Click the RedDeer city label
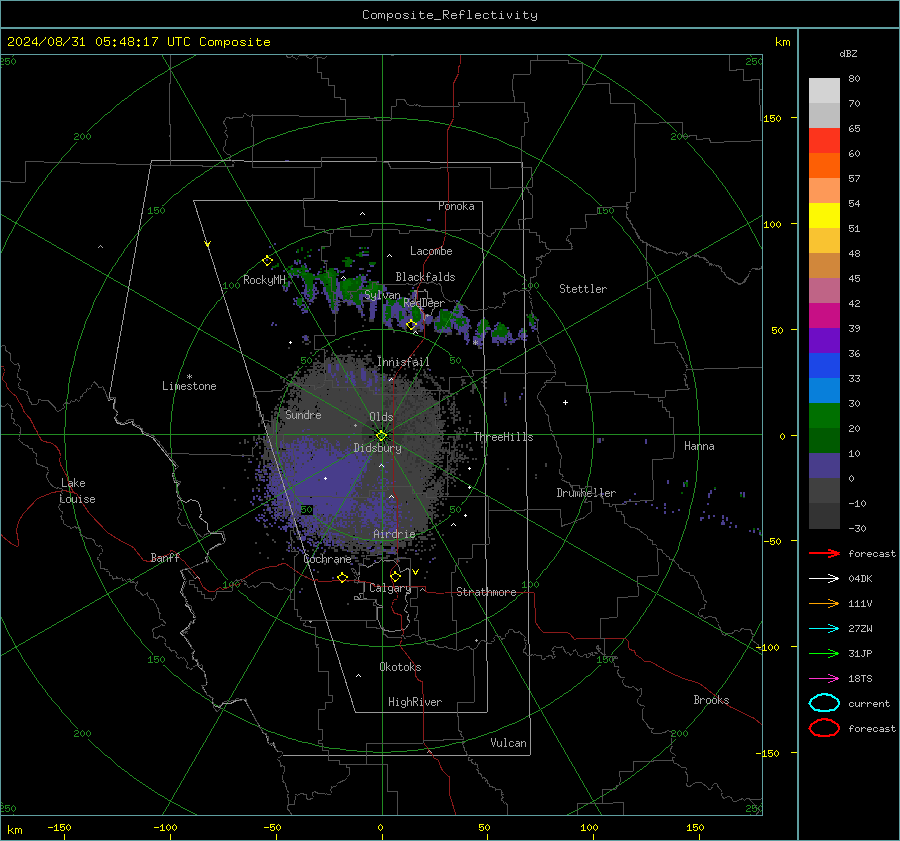Screen dimensions: 900x841 424,303
